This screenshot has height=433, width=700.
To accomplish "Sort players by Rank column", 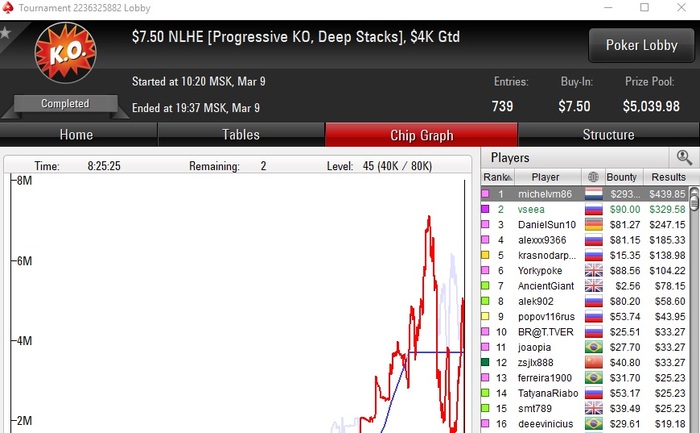I will click(497, 177).
